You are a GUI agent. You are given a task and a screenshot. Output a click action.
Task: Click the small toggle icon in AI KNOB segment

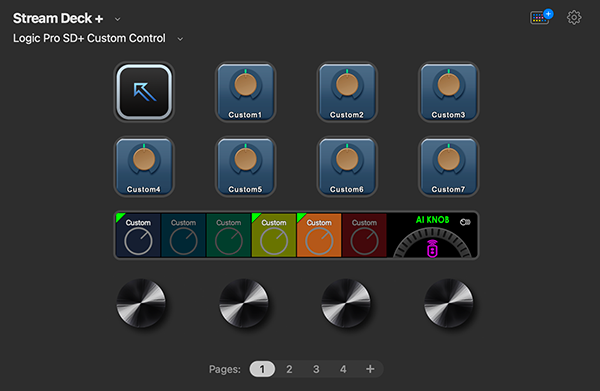(465, 222)
